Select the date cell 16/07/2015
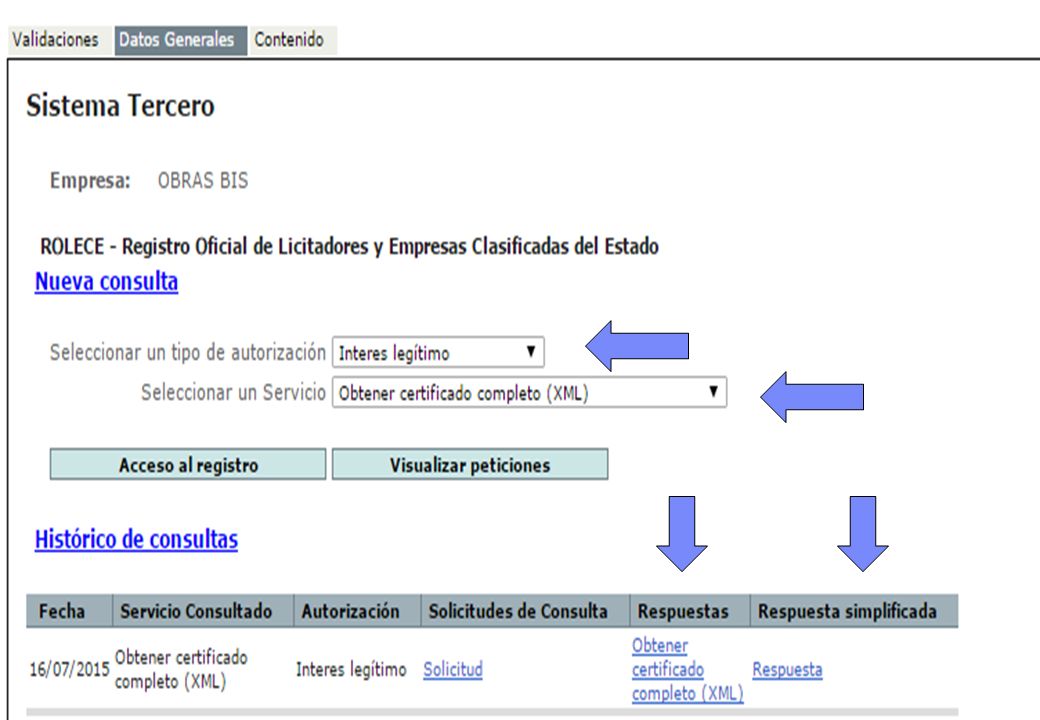Image resolution: width=1040 pixels, height=720 pixels. click(x=69, y=670)
